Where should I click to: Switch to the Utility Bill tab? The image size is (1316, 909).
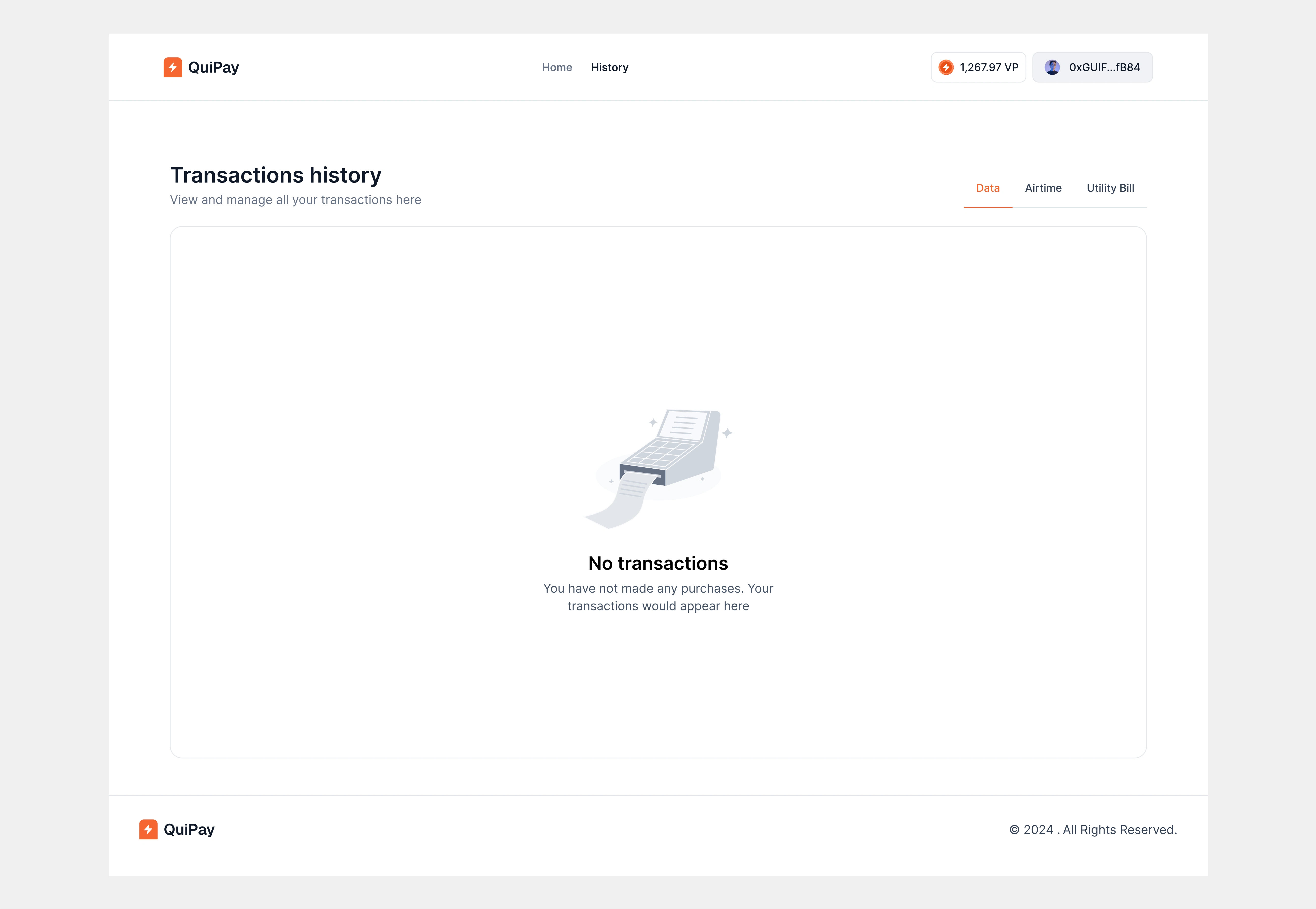click(1110, 188)
